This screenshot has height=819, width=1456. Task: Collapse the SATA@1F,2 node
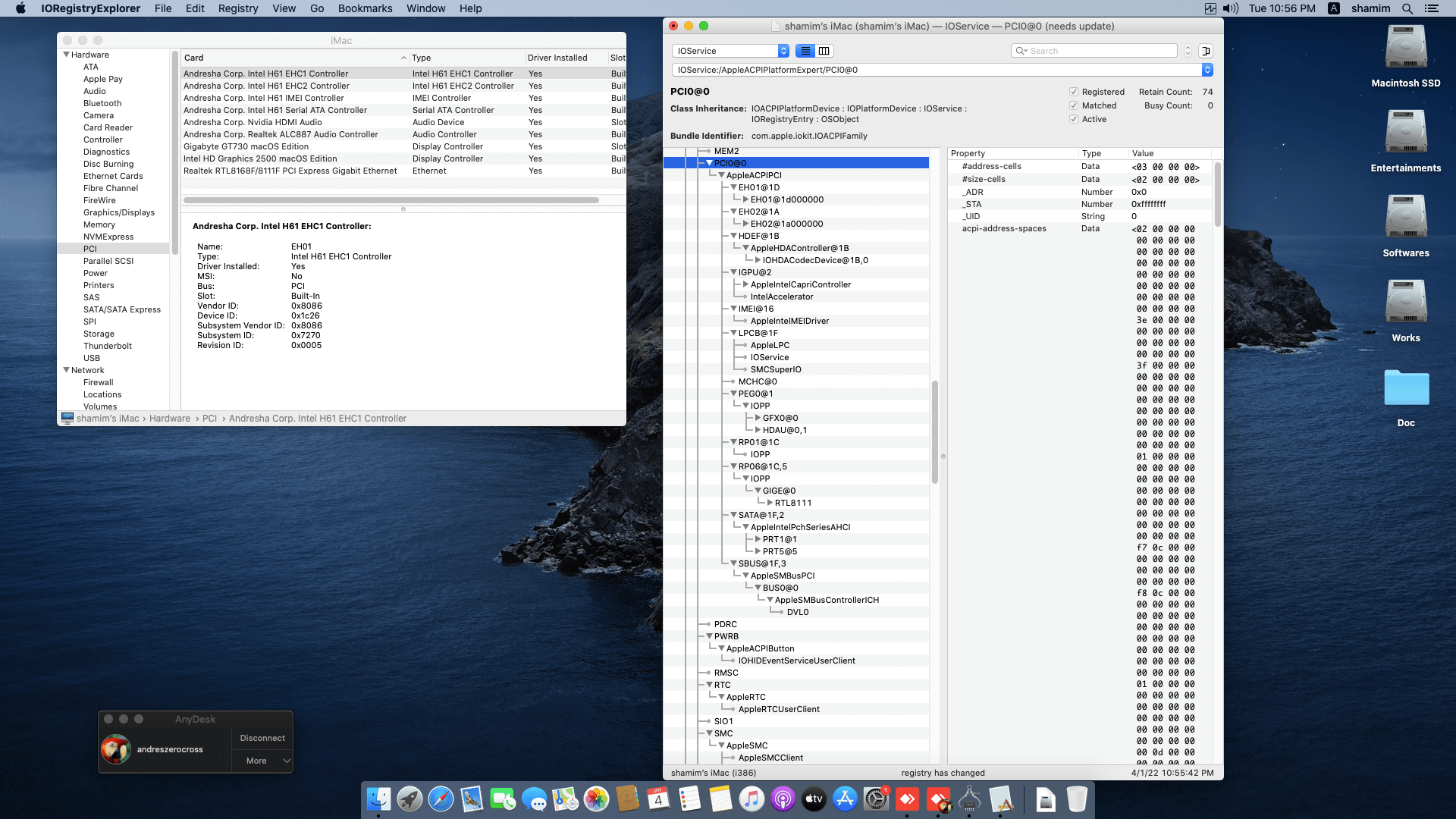click(x=733, y=515)
